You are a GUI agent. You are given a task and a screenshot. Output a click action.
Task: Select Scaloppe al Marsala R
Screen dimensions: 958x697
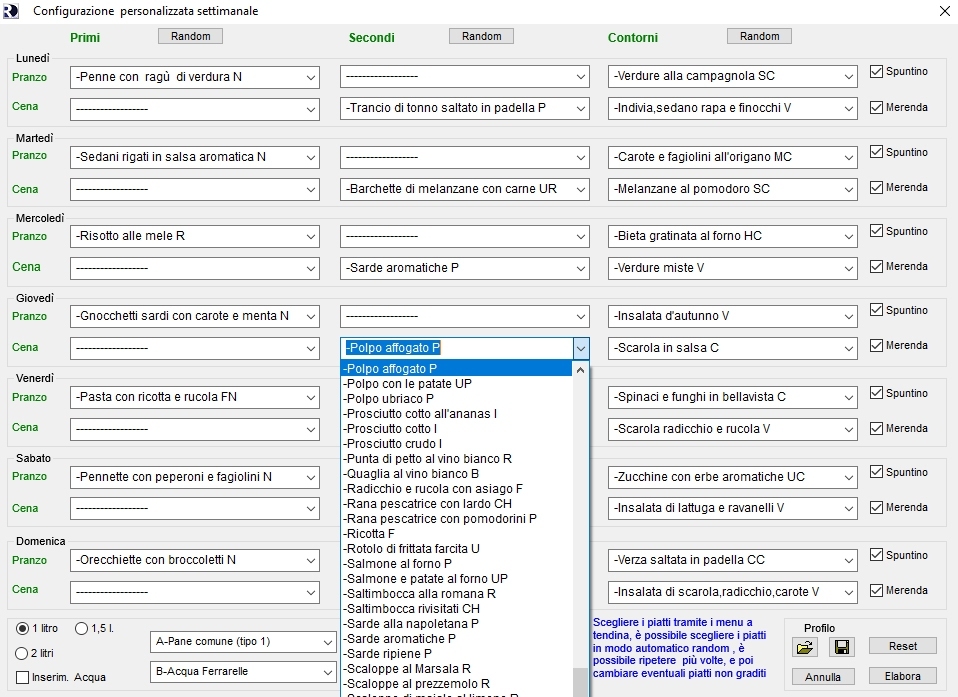456,668
